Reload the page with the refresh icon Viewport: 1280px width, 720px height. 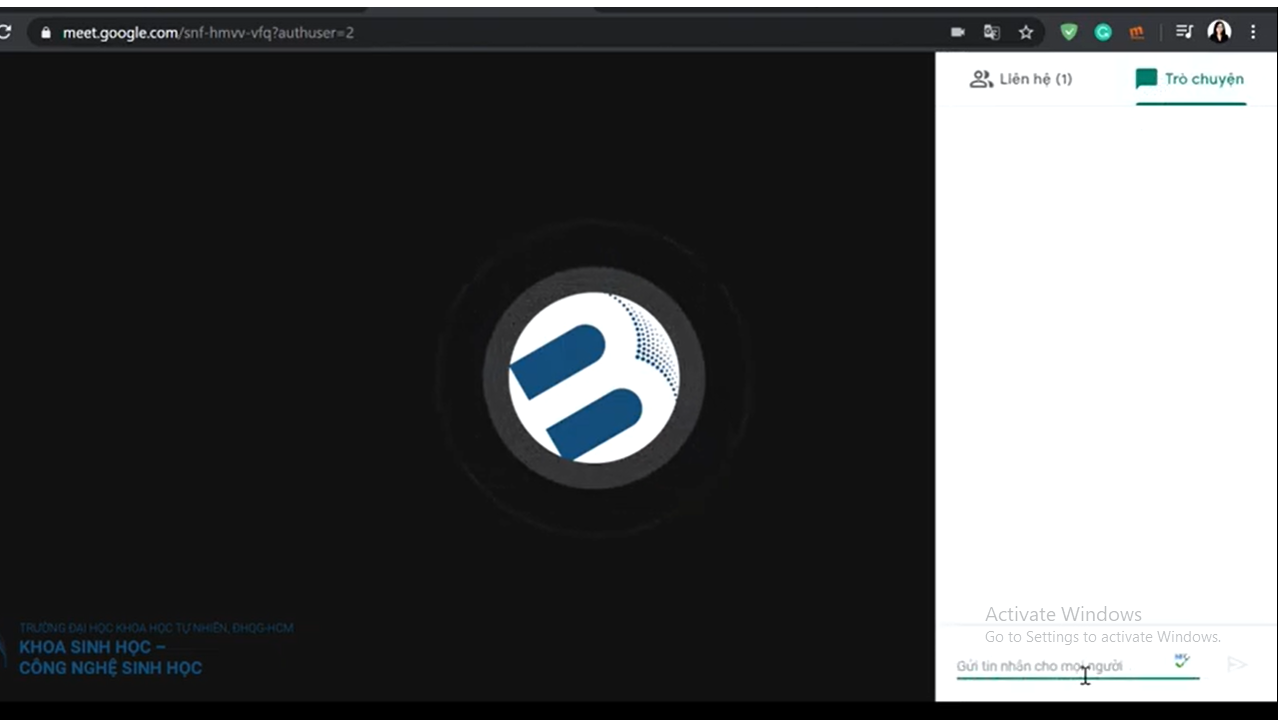pos(4,32)
